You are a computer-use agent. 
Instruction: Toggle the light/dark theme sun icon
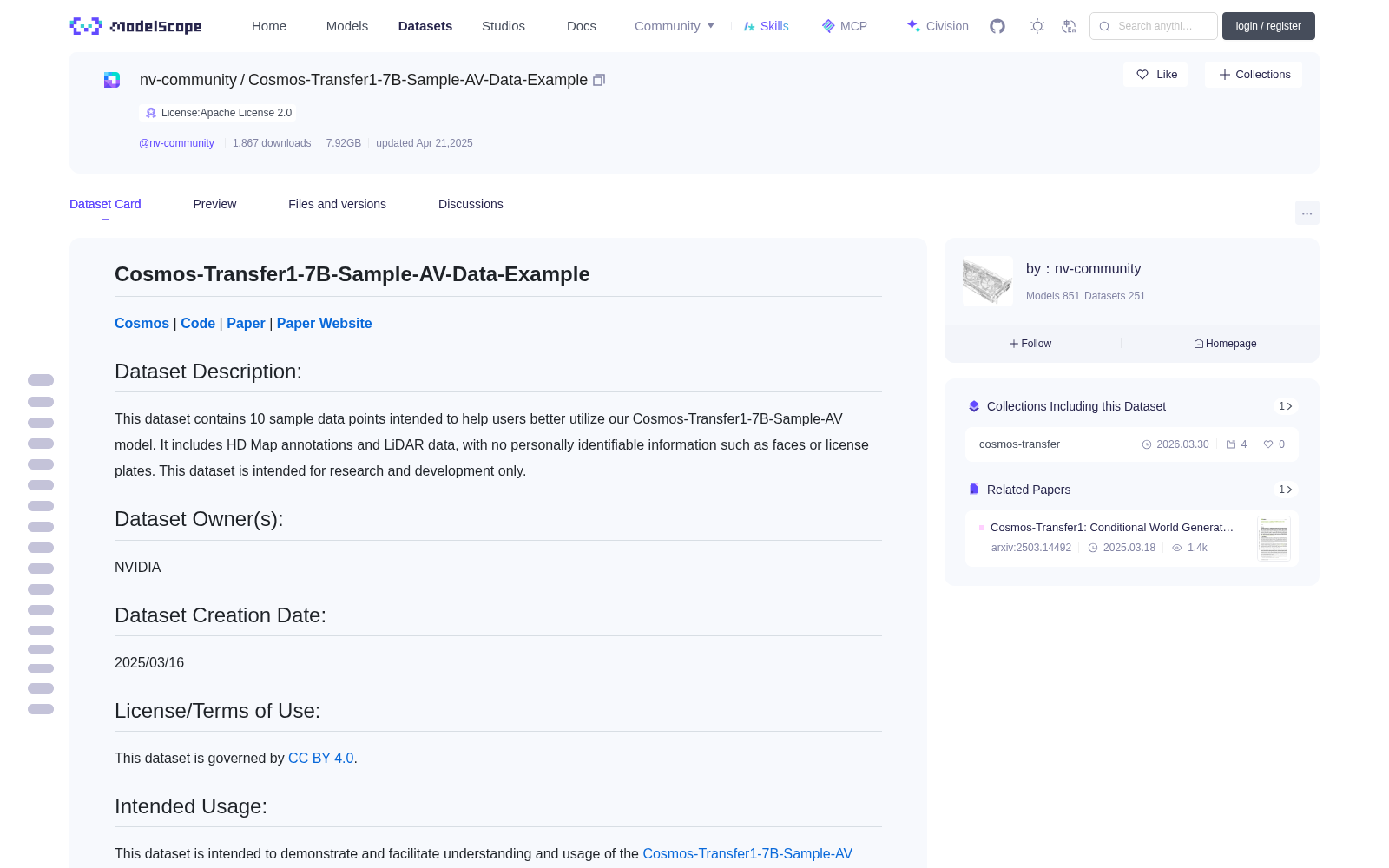pos(1037,26)
